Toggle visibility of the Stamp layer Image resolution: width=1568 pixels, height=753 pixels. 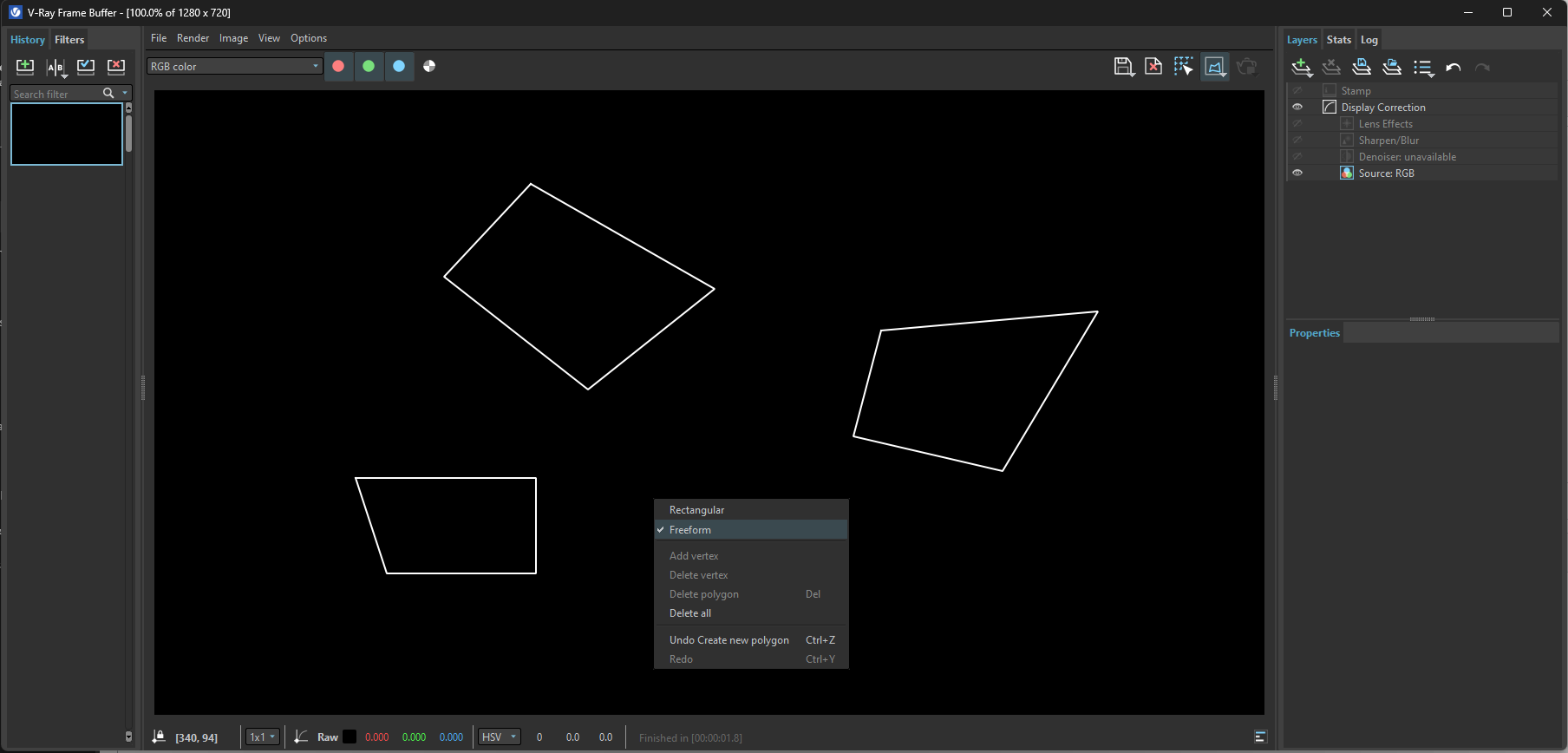pyautogui.click(x=1297, y=91)
